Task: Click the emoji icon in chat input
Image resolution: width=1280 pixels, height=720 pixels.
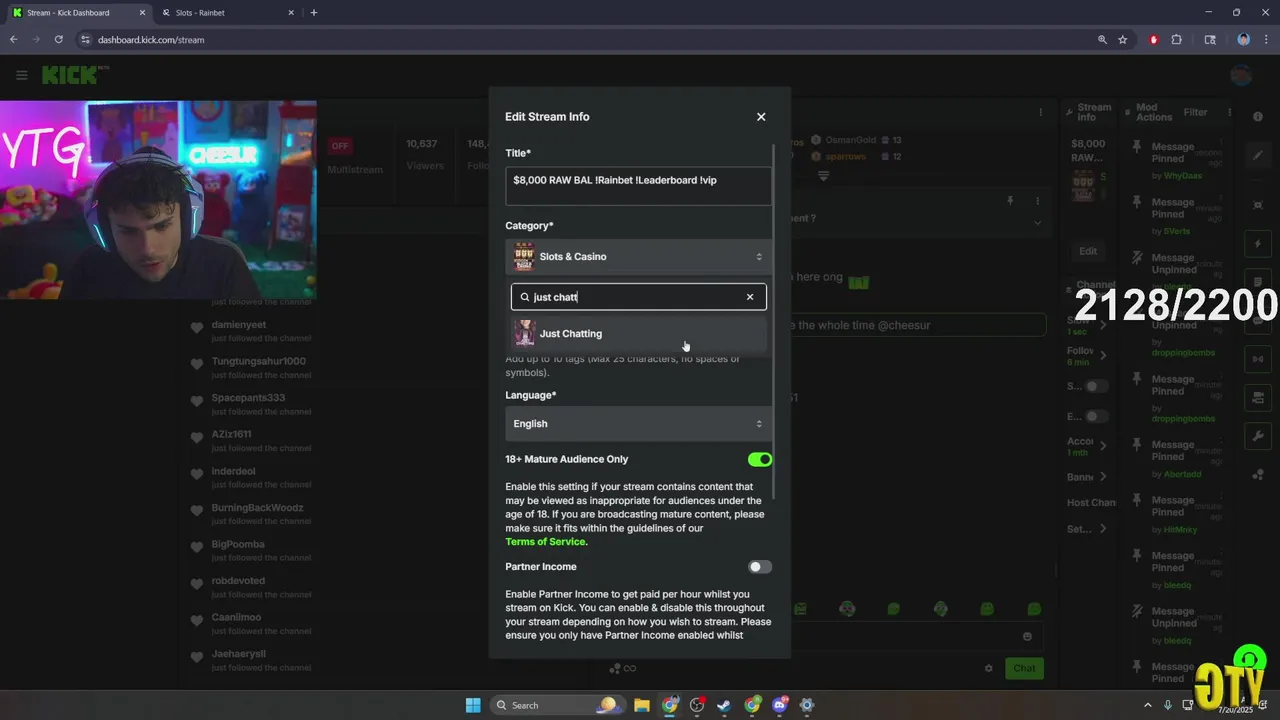Action: click(1027, 636)
